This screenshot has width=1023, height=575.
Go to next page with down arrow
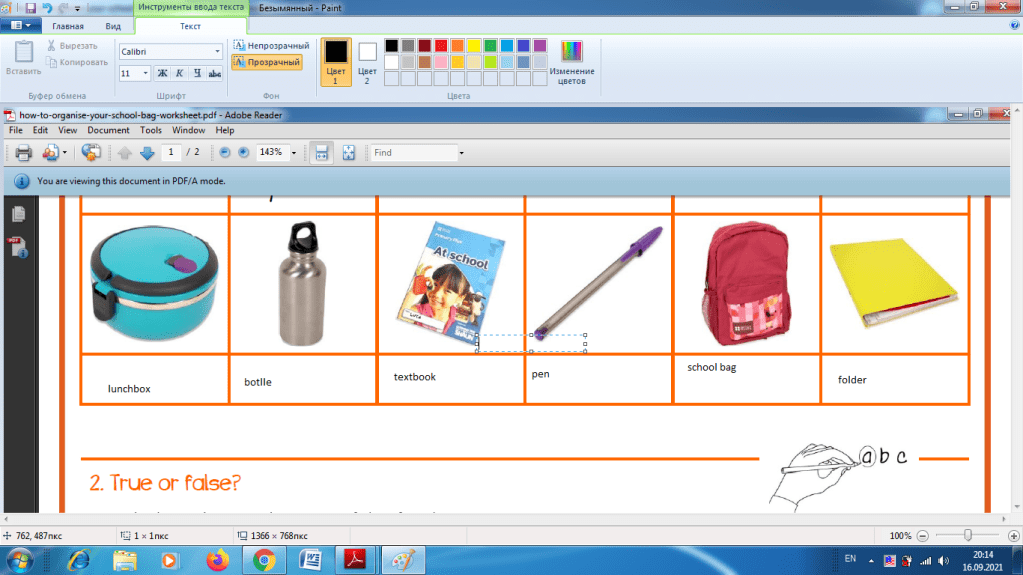pos(146,153)
